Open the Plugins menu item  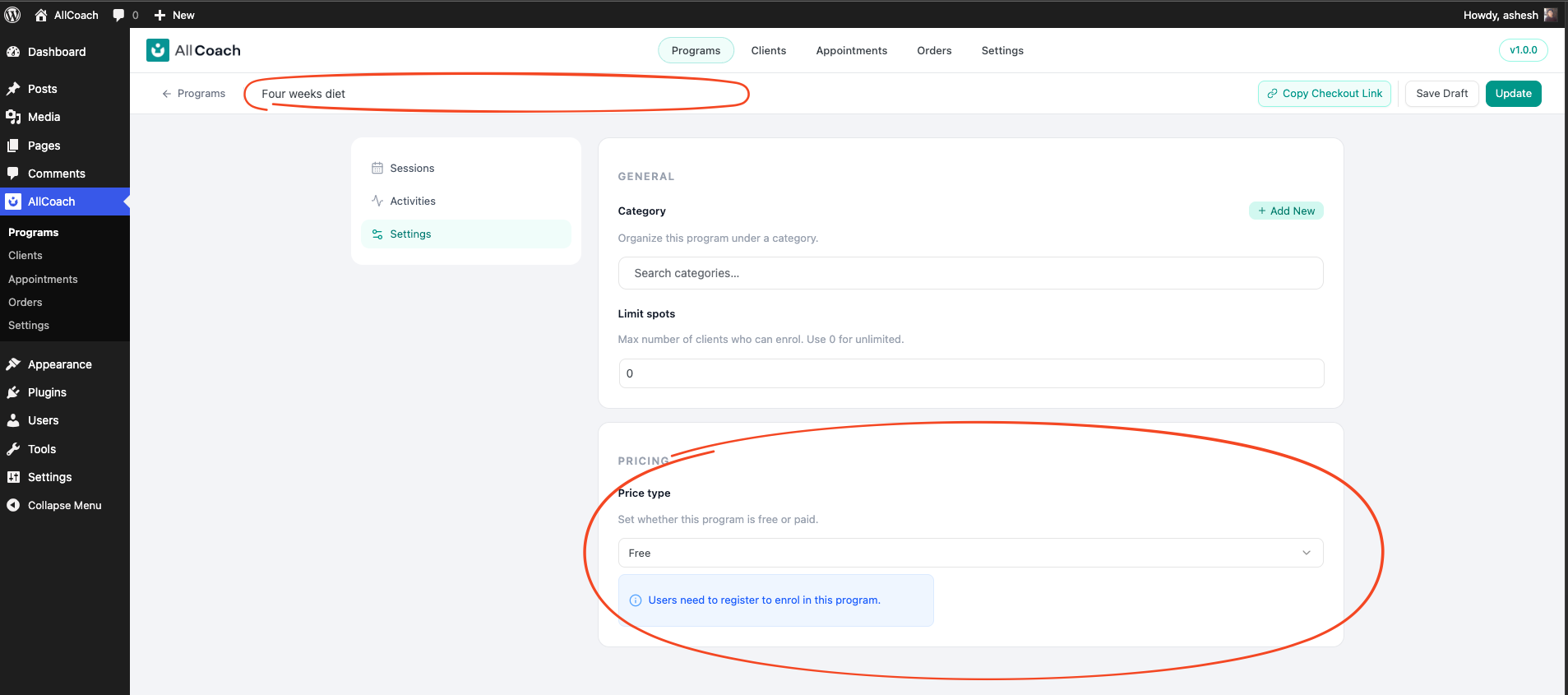pyautogui.click(x=65, y=392)
